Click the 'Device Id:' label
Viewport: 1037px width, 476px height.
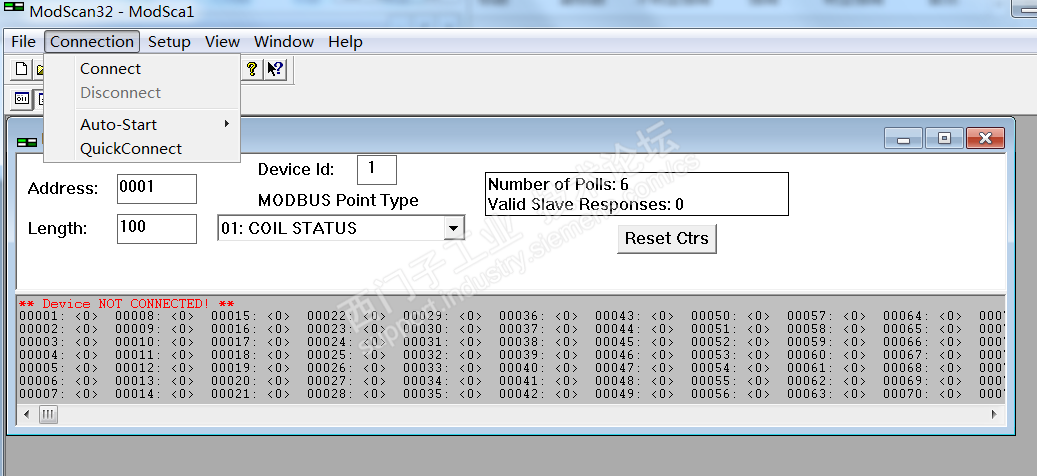[x=296, y=169]
